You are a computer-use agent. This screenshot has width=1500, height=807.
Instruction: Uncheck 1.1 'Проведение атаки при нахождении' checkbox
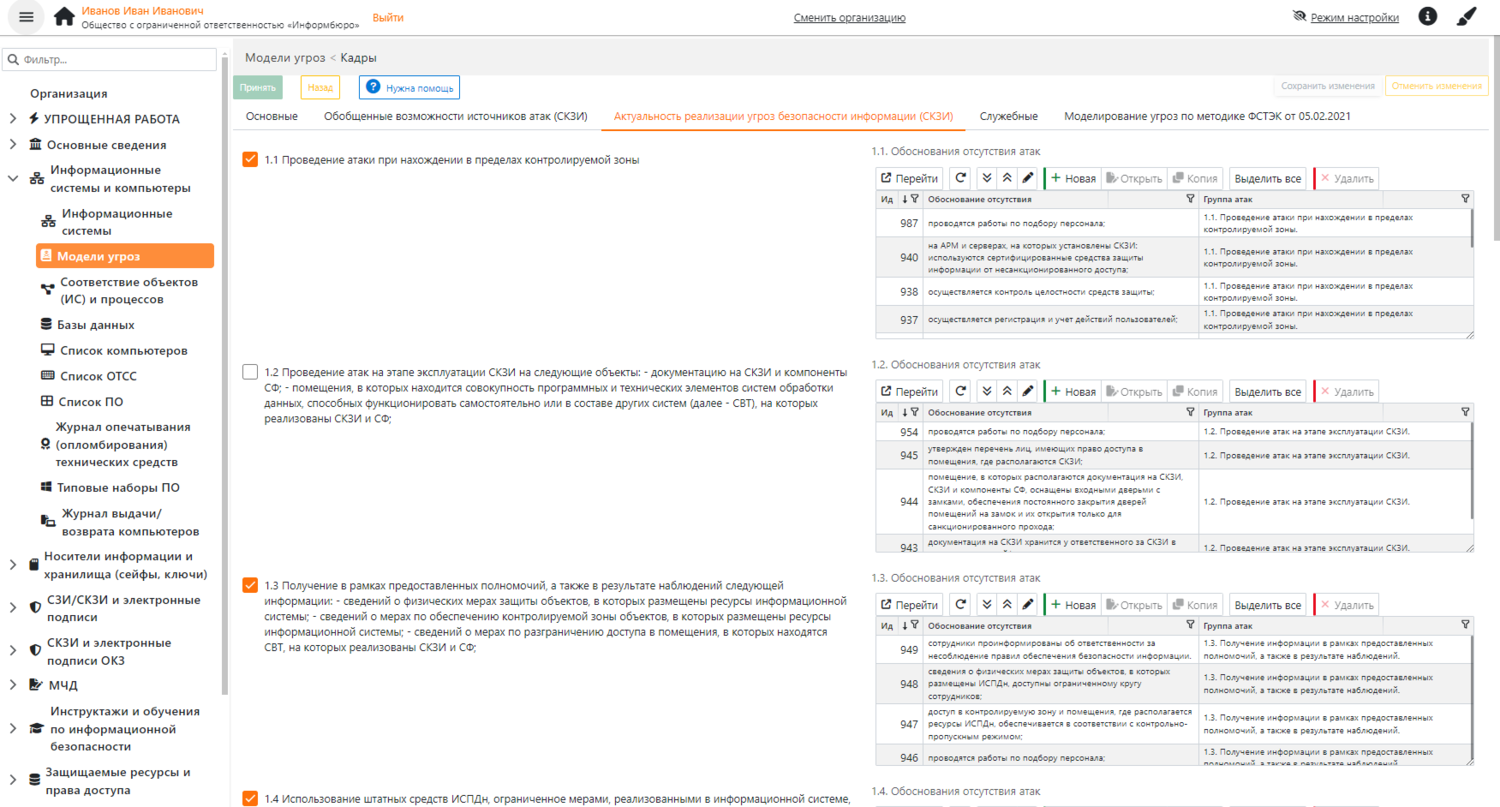251,160
